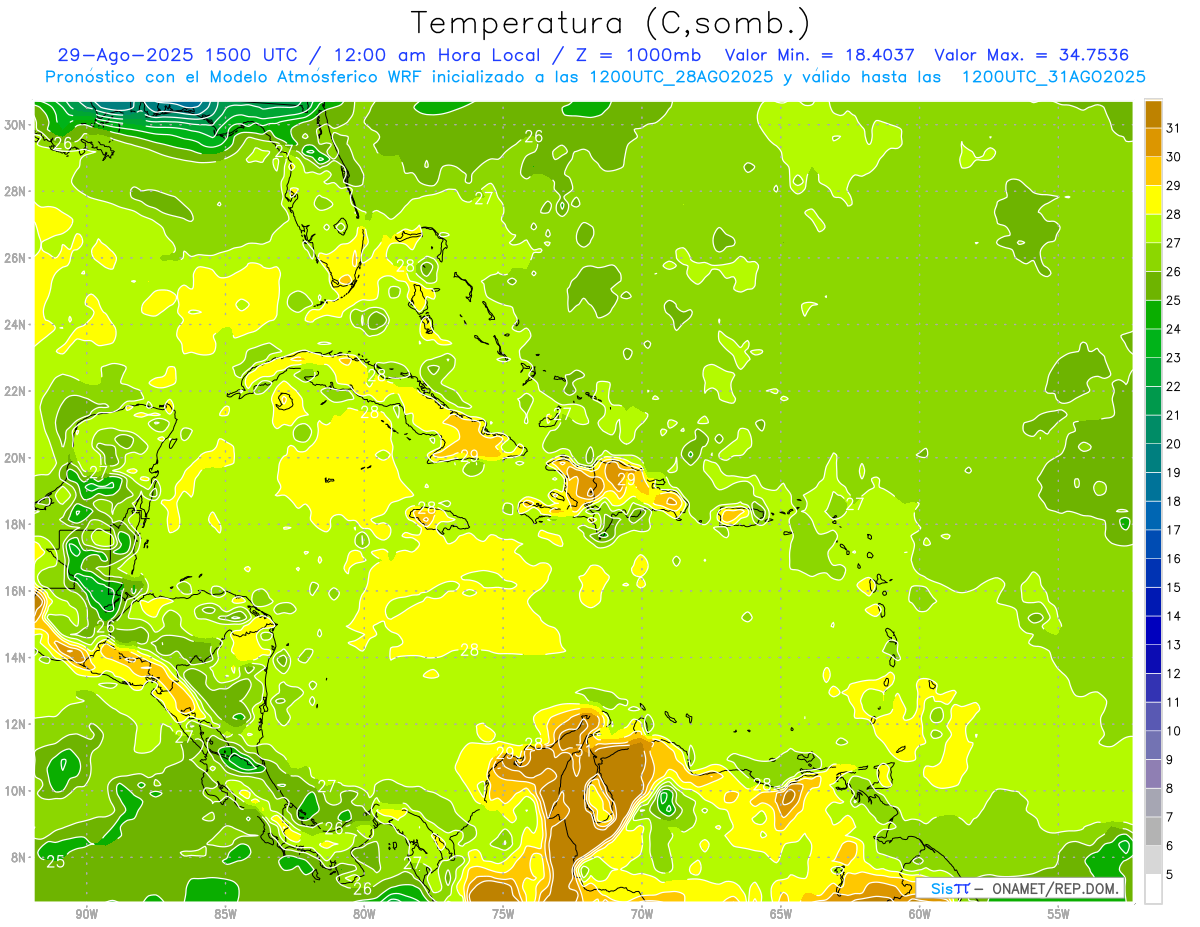Click the '8N' latitude axis label

(19, 857)
